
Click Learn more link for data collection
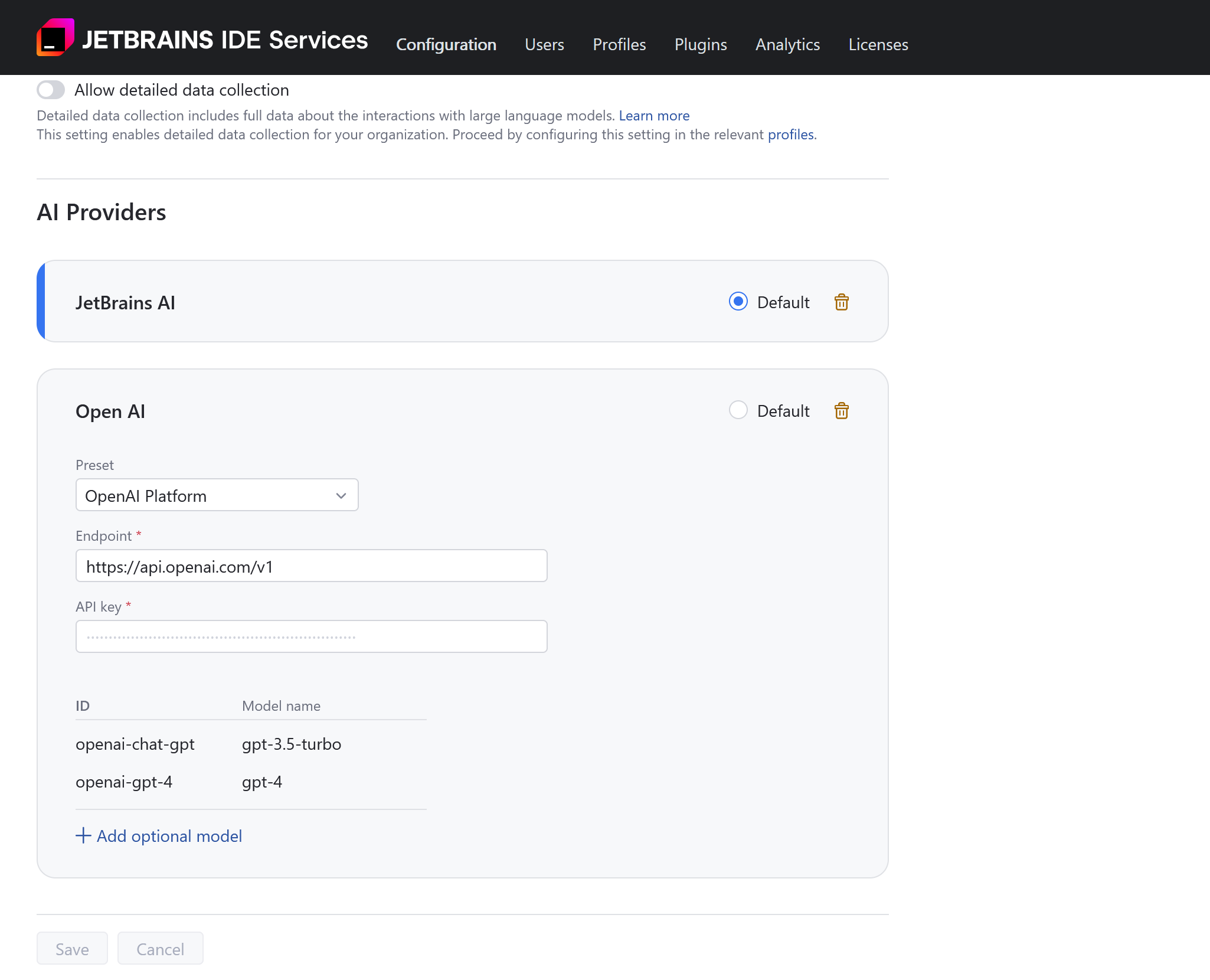pyautogui.click(x=654, y=115)
